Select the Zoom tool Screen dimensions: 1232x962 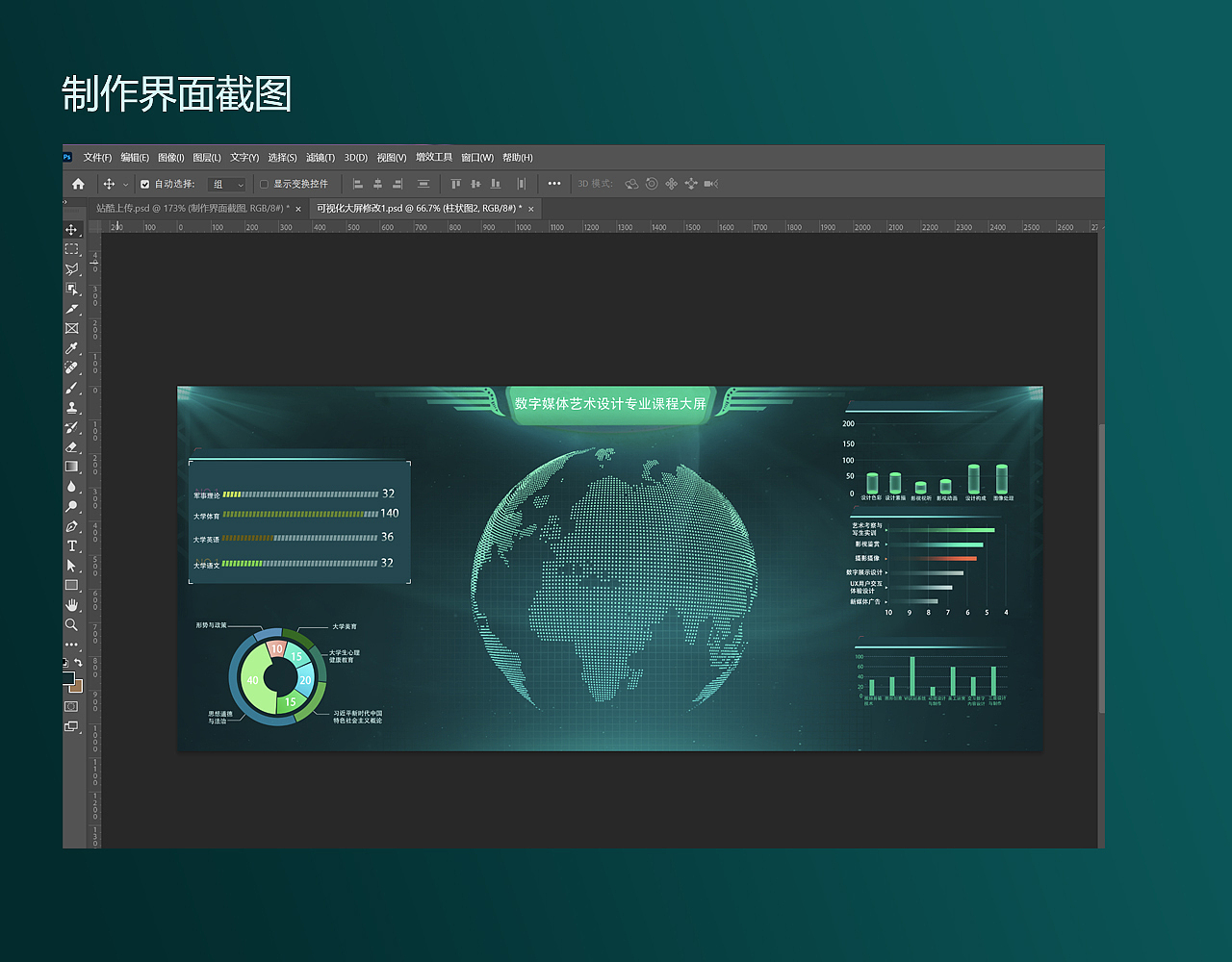(x=71, y=624)
